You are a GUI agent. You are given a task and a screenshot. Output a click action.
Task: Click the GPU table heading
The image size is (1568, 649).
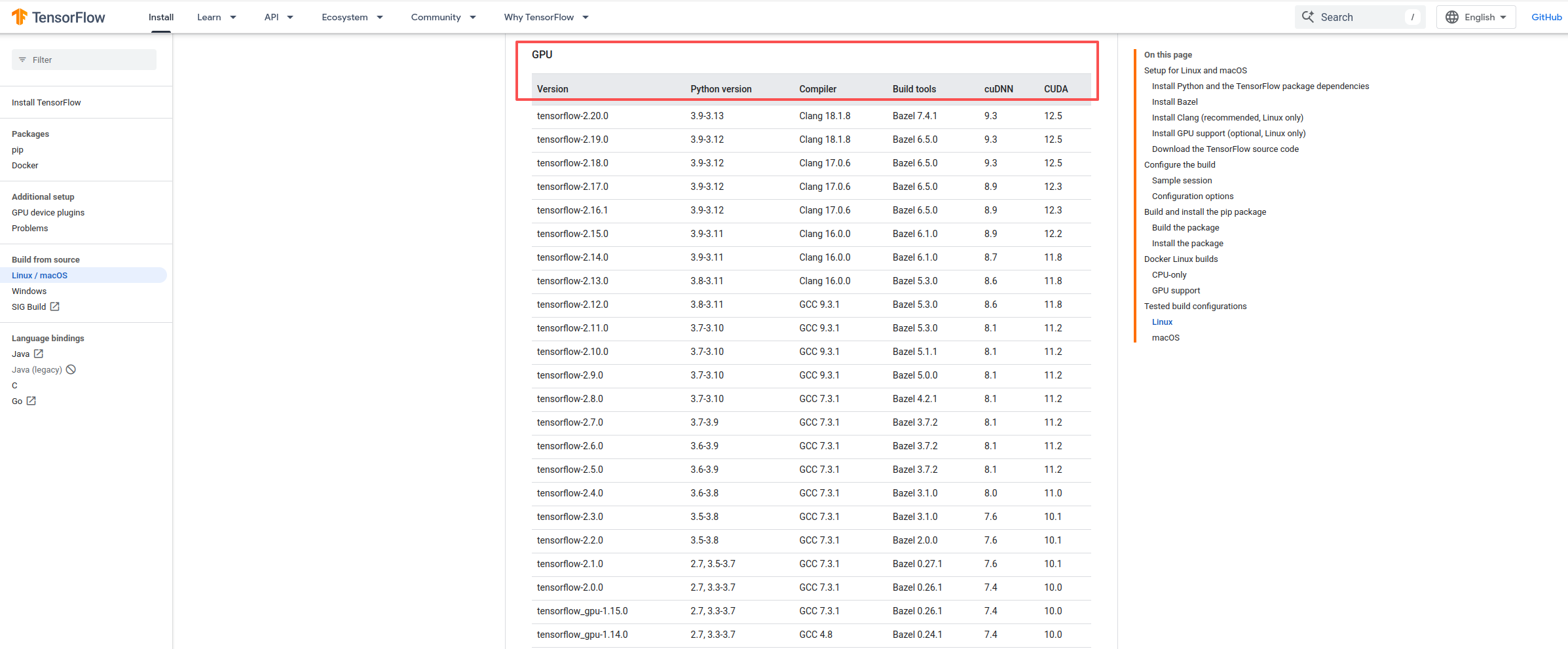pyautogui.click(x=542, y=54)
